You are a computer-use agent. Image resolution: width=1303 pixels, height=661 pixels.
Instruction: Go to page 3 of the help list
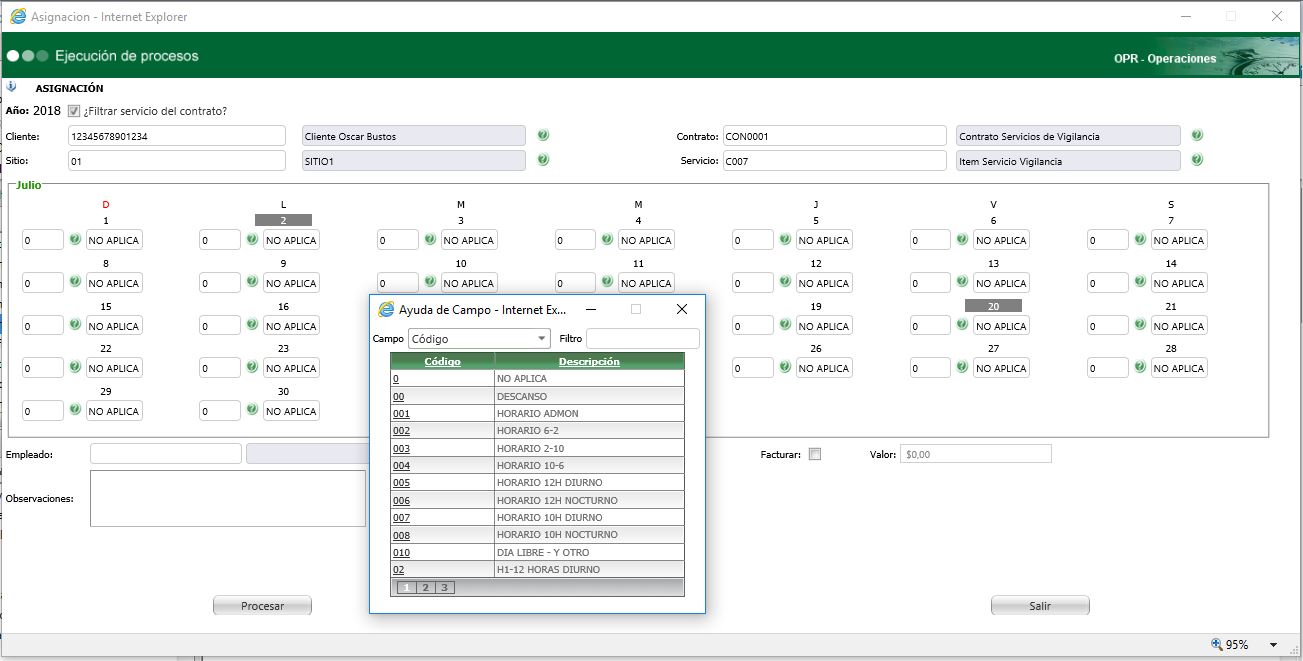point(444,588)
